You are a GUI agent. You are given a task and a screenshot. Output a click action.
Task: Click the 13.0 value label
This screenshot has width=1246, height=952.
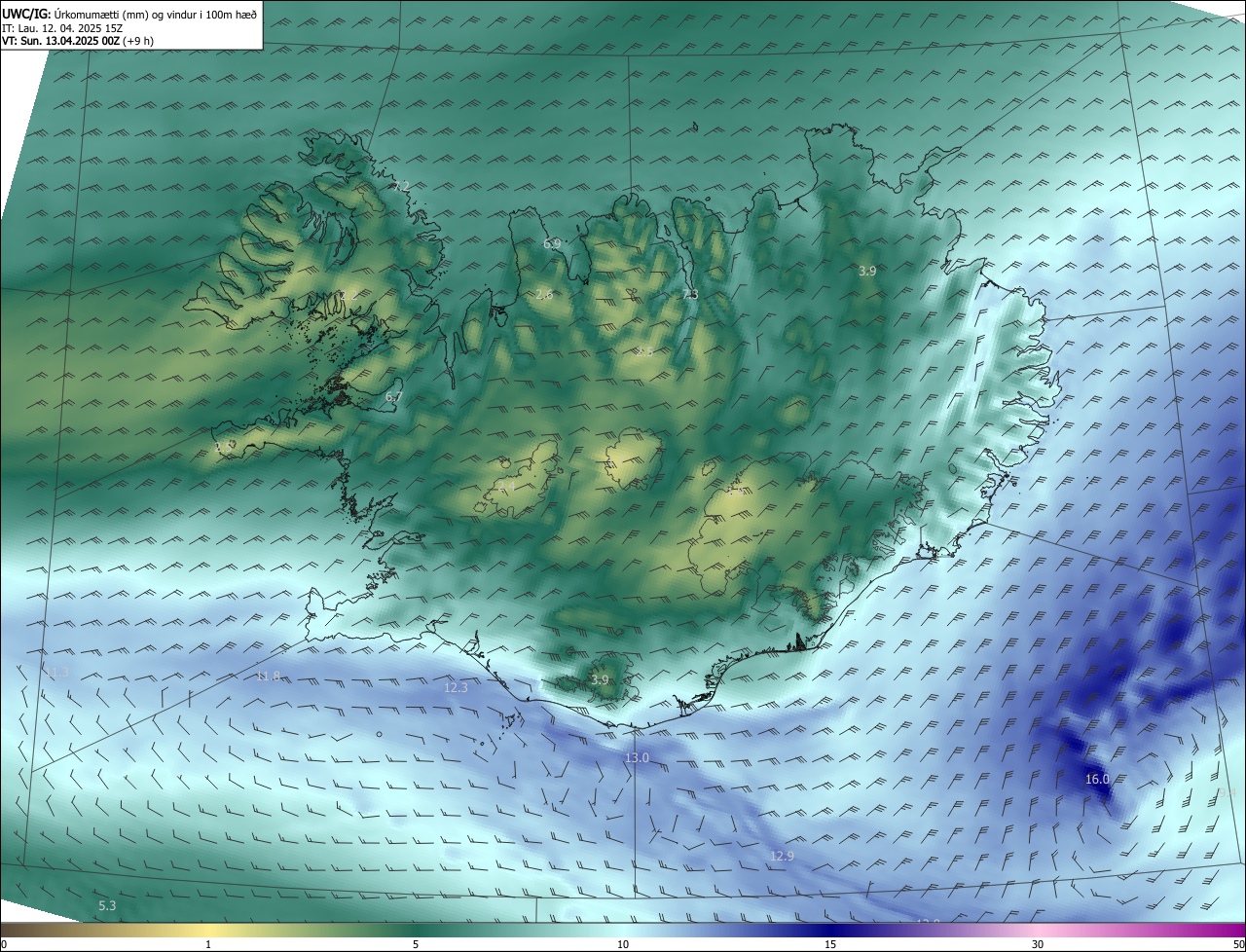(637, 757)
